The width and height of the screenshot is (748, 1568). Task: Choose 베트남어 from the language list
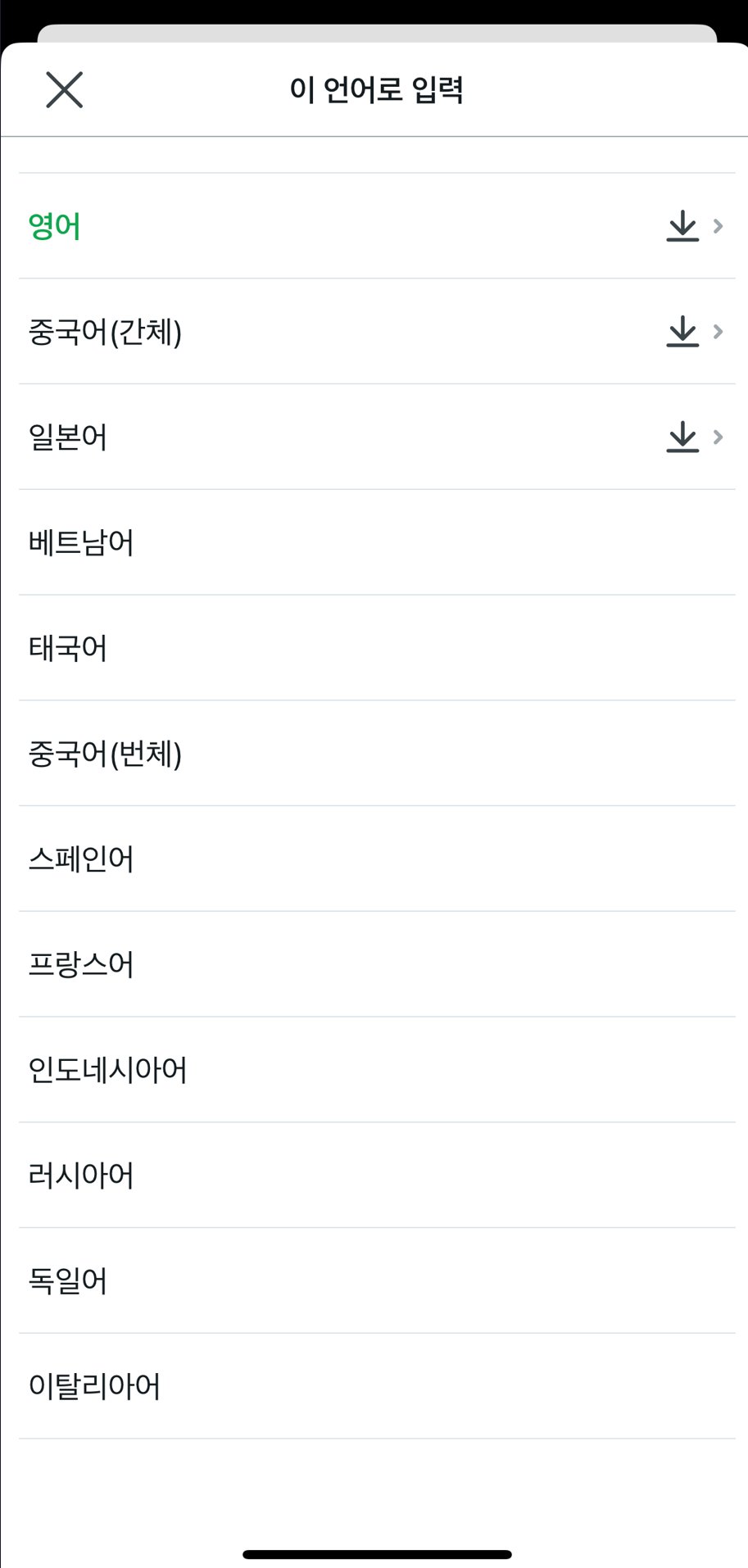click(x=377, y=542)
